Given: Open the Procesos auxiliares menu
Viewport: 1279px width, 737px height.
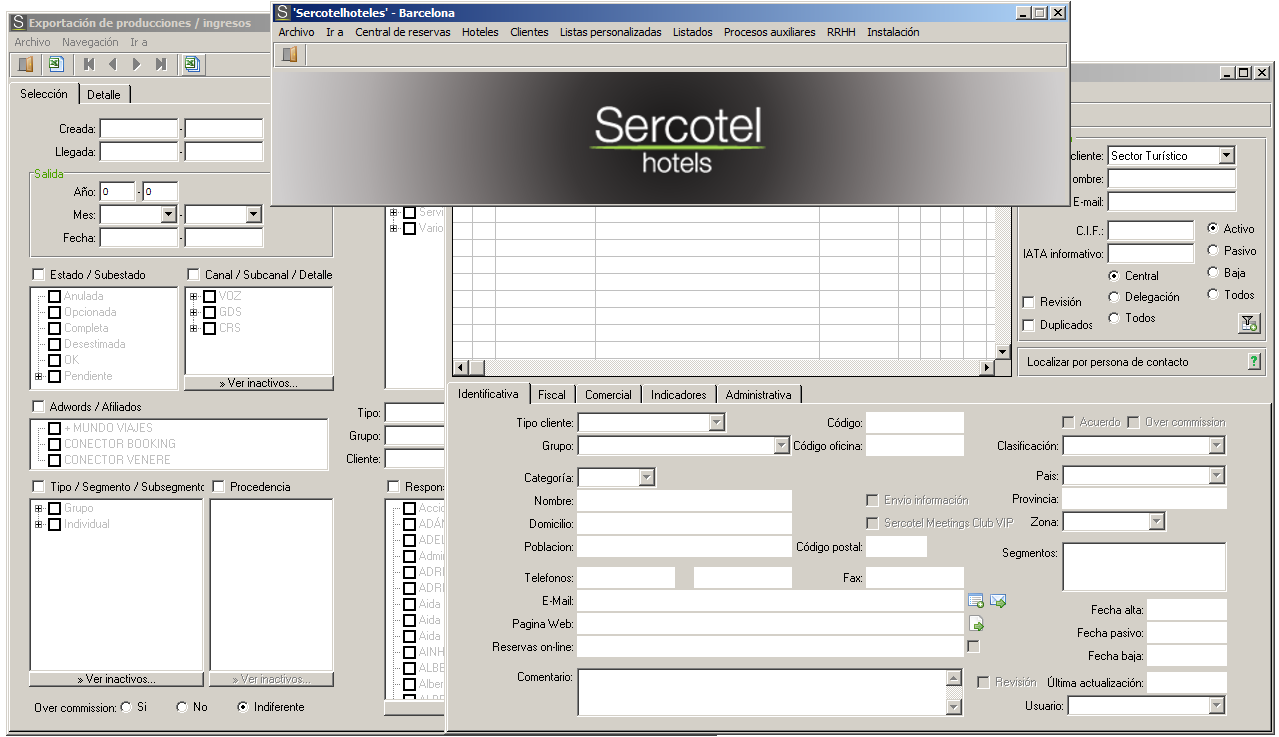Looking at the screenshot, I should (770, 32).
